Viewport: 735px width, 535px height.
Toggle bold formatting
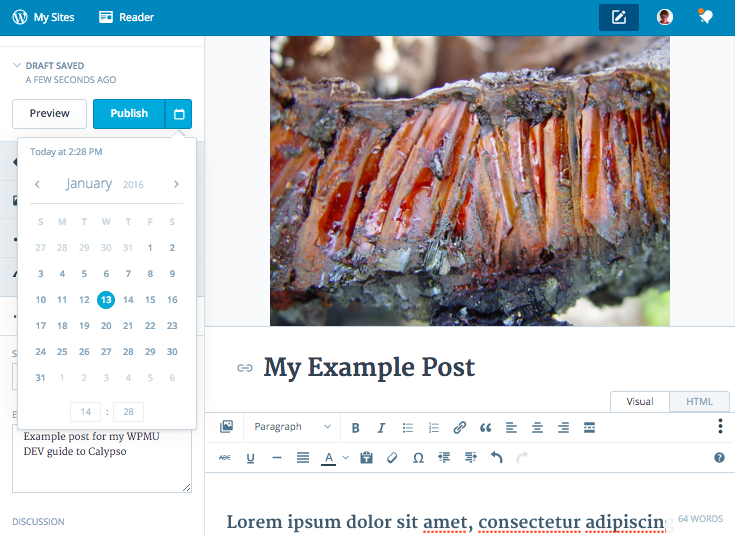(x=356, y=428)
